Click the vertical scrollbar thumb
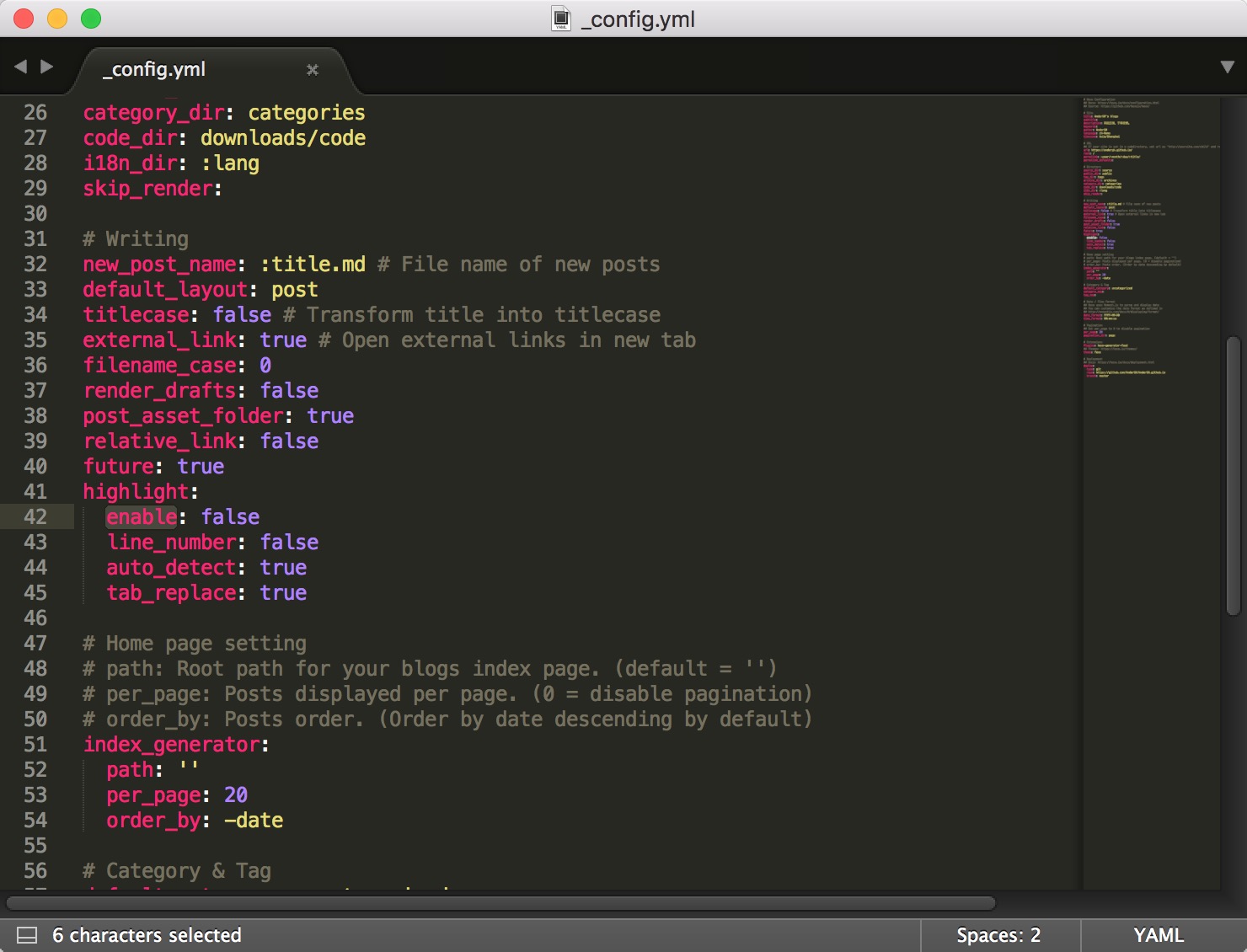This screenshot has height=952, width=1247. (x=1234, y=476)
